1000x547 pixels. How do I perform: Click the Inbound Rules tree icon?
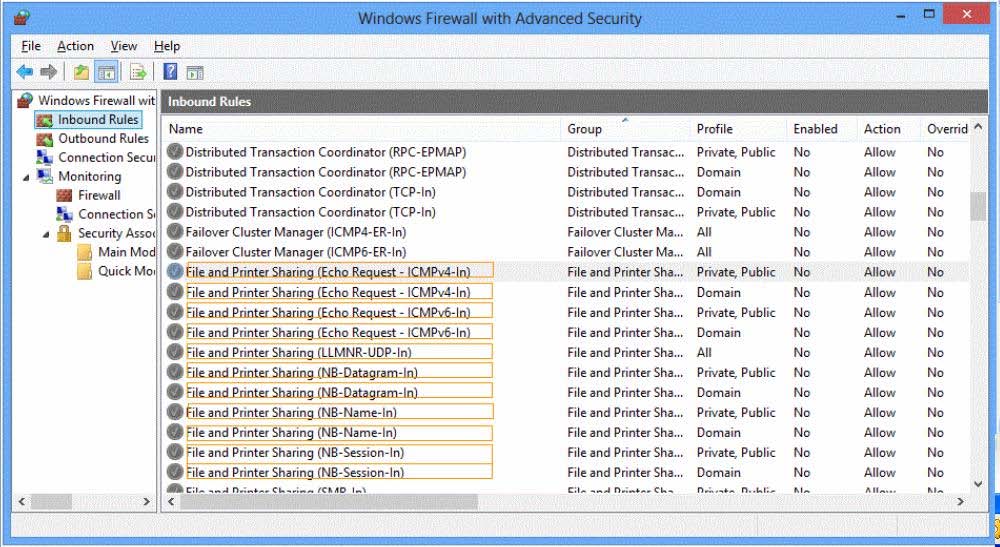[x=45, y=120]
